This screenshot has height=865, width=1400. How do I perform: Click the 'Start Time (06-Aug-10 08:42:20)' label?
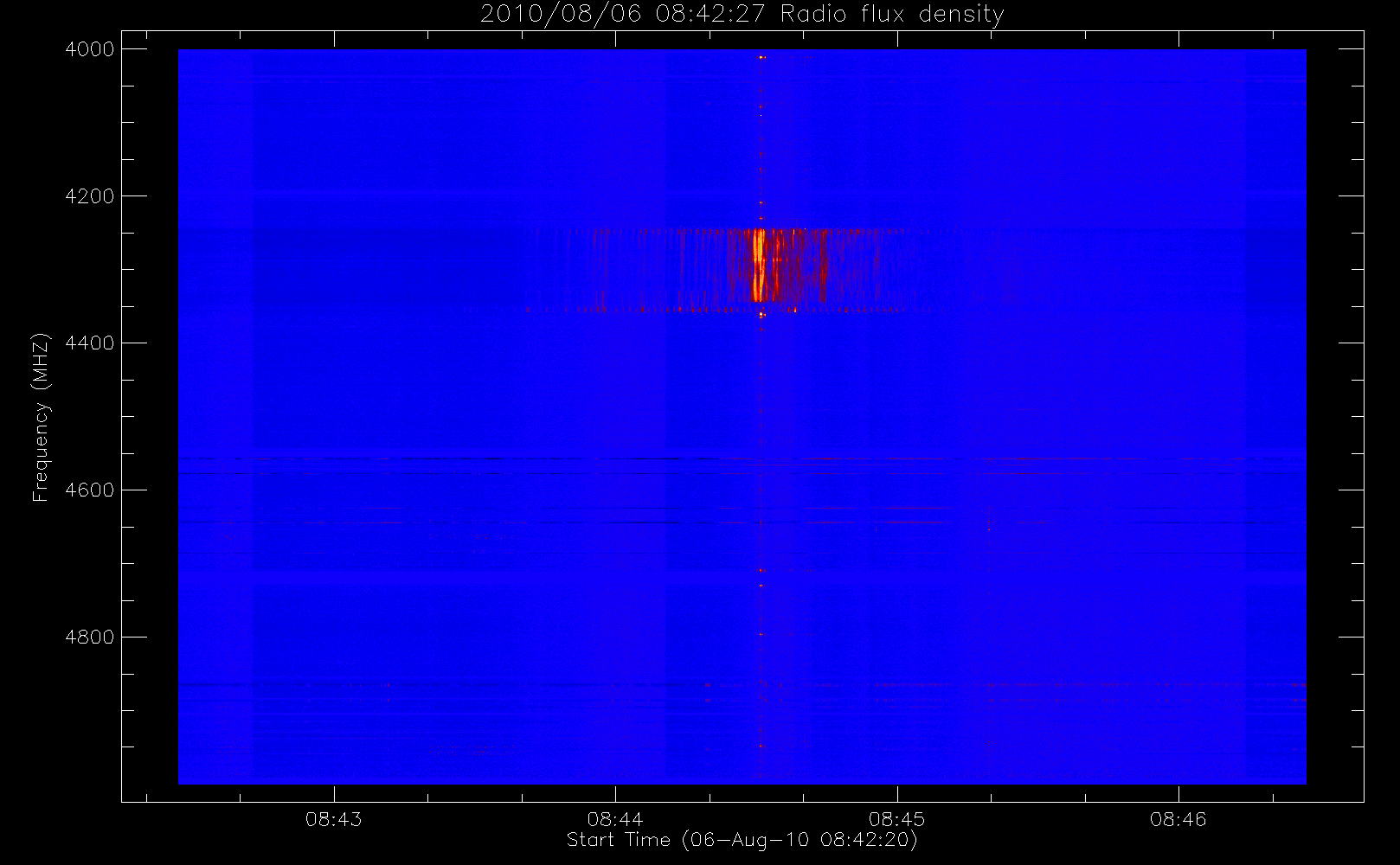(x=742, y=840)
